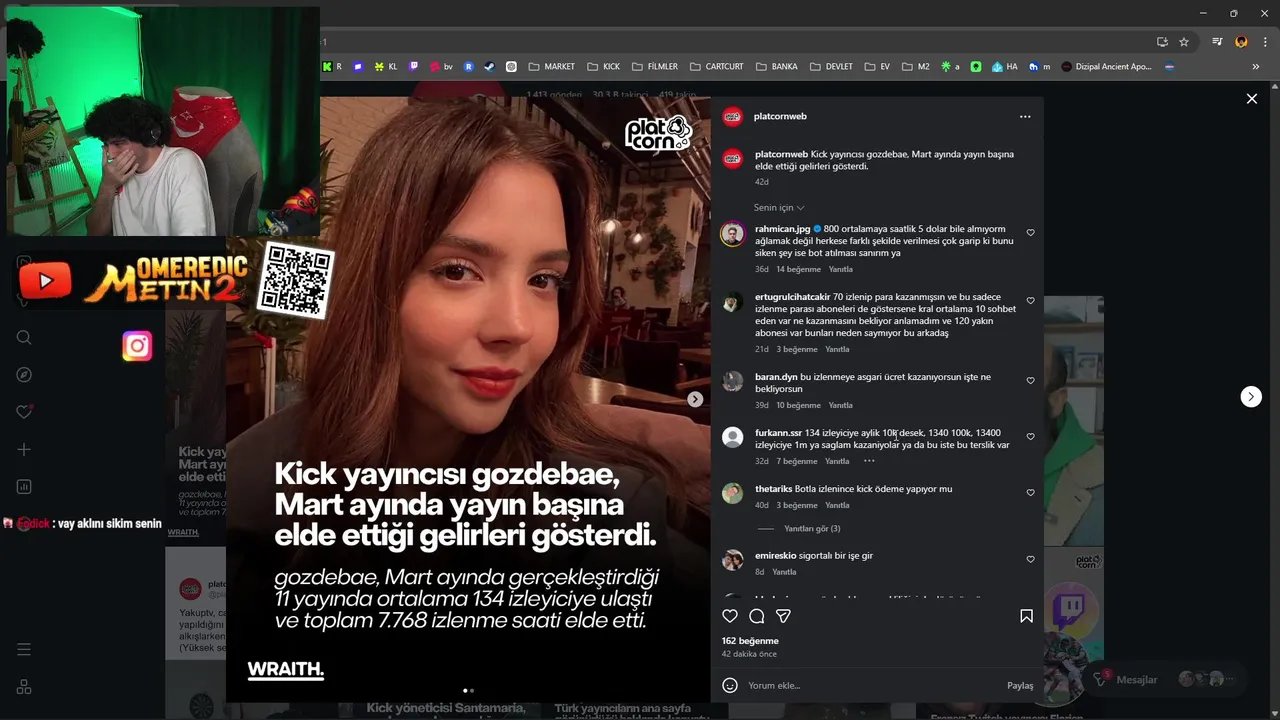Like rahmican.jpg's comment
The height and width of the screenshot is (720, 1280).
pyautogui.click(x=1030, y=233)
